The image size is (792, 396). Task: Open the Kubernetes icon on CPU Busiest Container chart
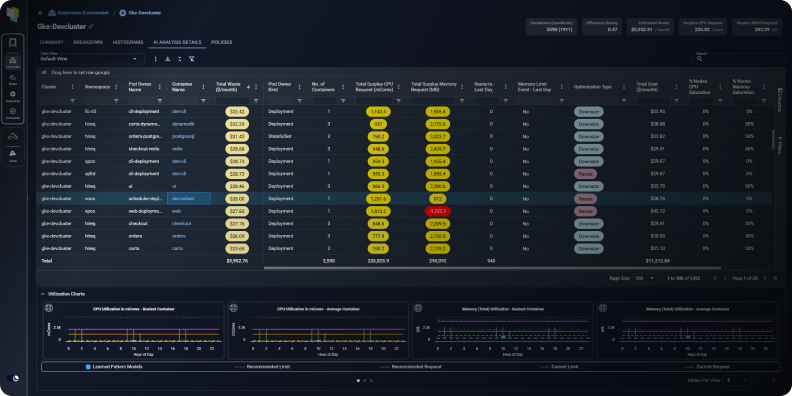click(x=49, y=308)
